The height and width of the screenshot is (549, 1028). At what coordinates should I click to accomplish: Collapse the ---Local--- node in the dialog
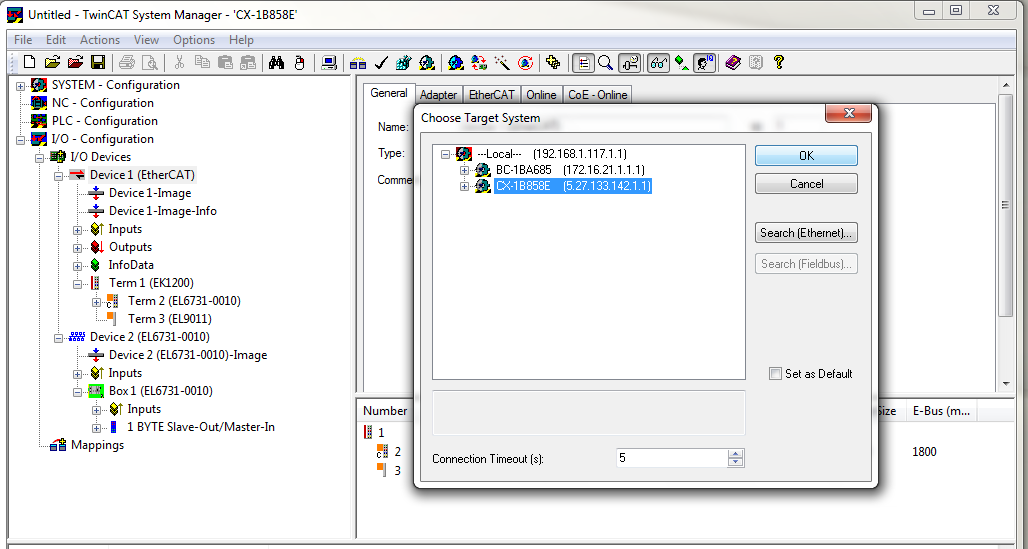click(446, 154)
